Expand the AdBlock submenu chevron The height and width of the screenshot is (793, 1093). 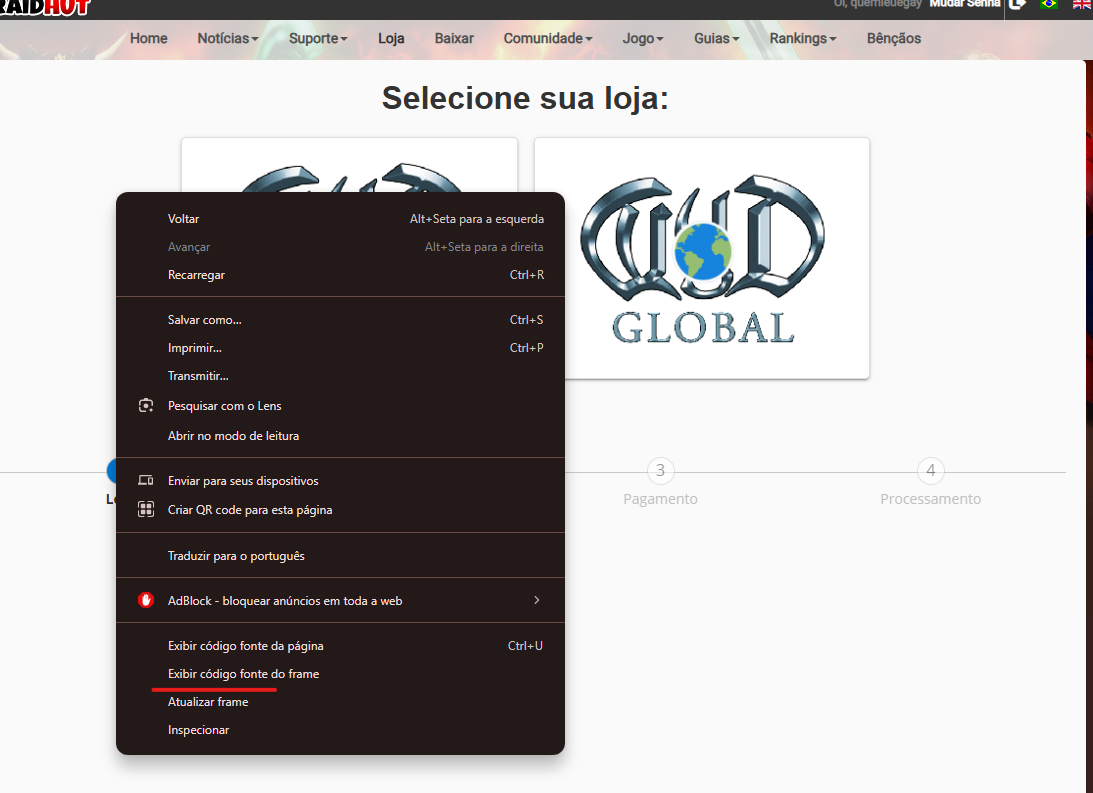coord(537,600)
